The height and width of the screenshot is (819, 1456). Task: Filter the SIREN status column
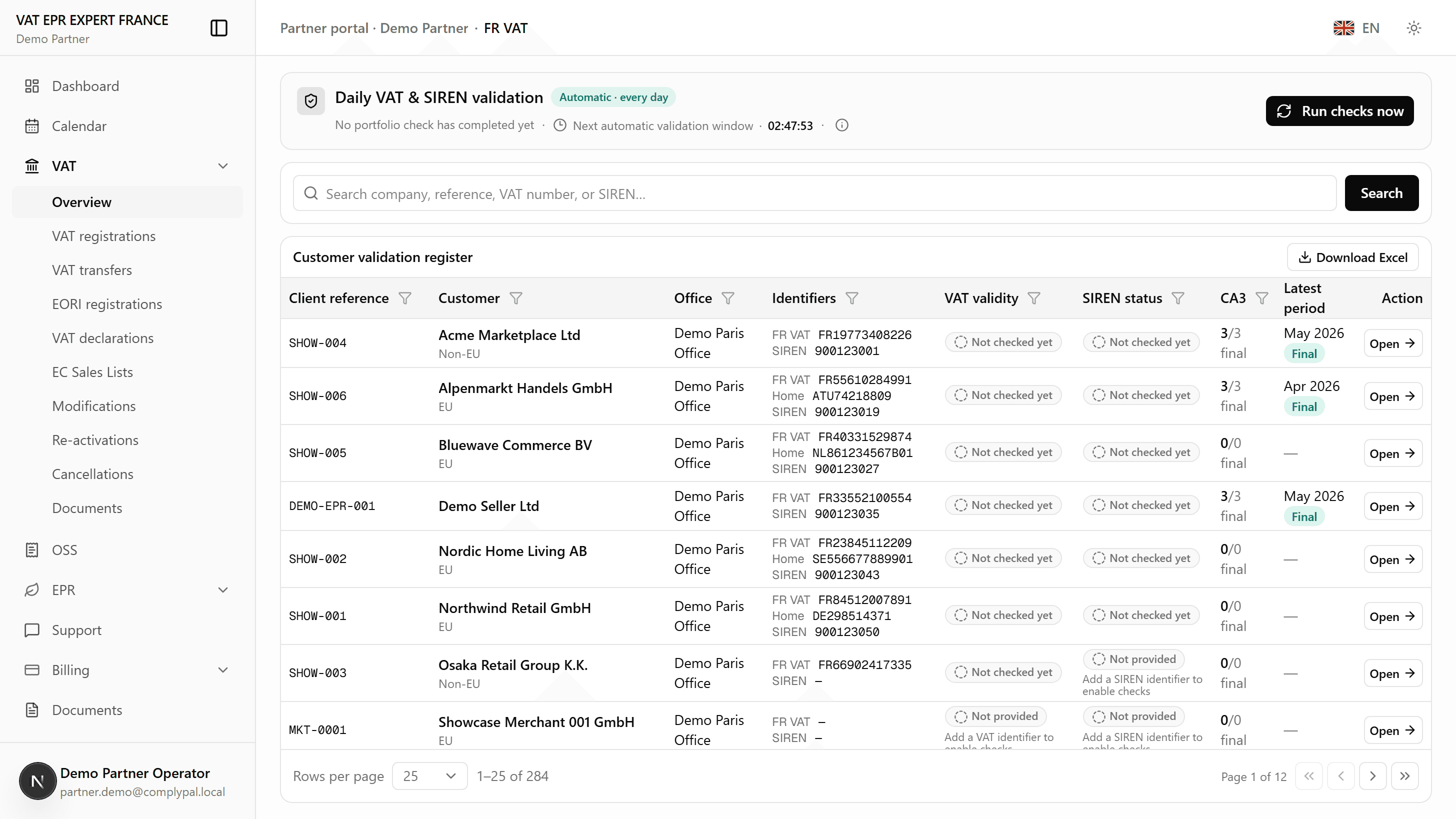pos(1178,298)
